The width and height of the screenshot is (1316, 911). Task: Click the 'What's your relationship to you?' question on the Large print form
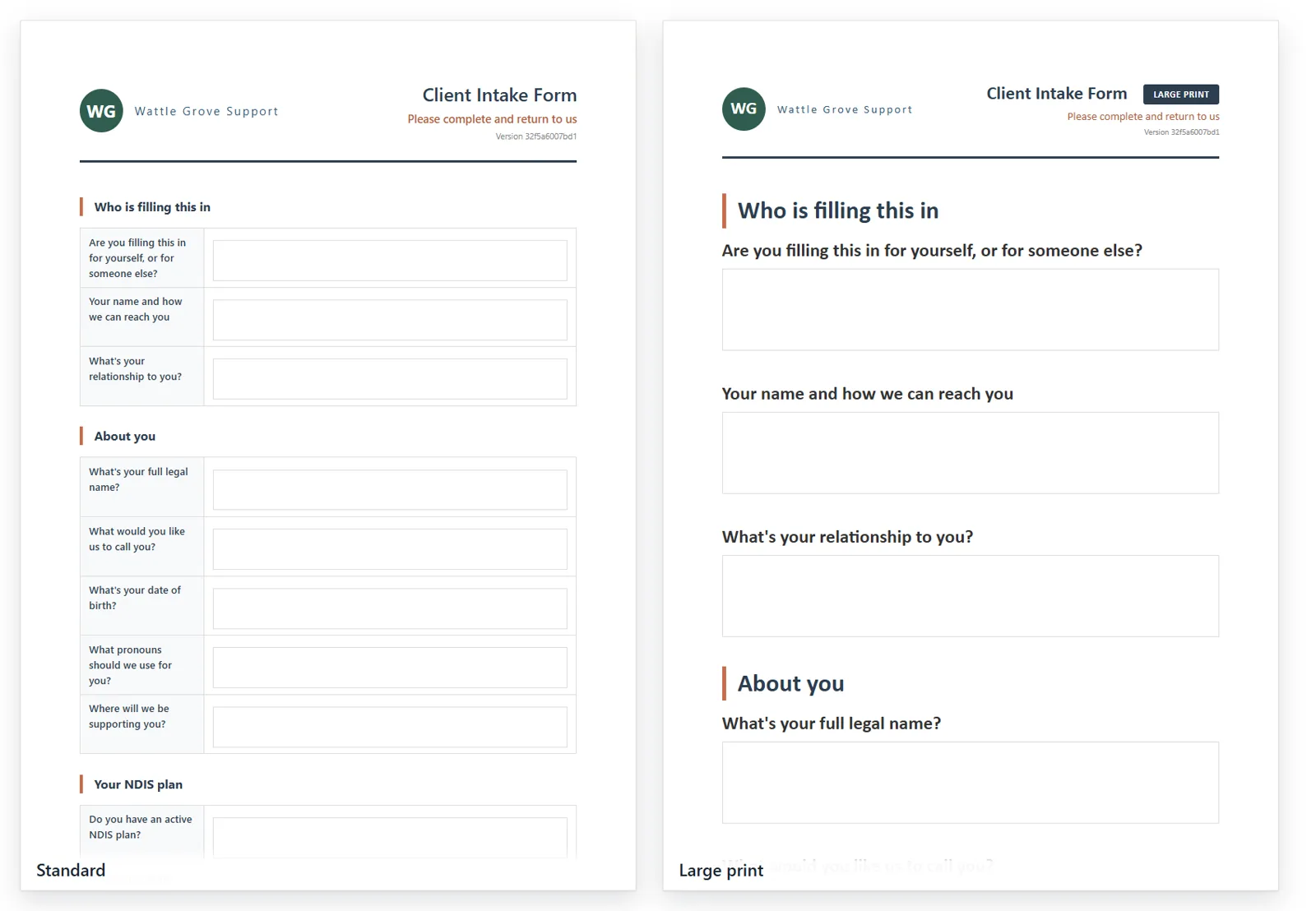point(847,537)
